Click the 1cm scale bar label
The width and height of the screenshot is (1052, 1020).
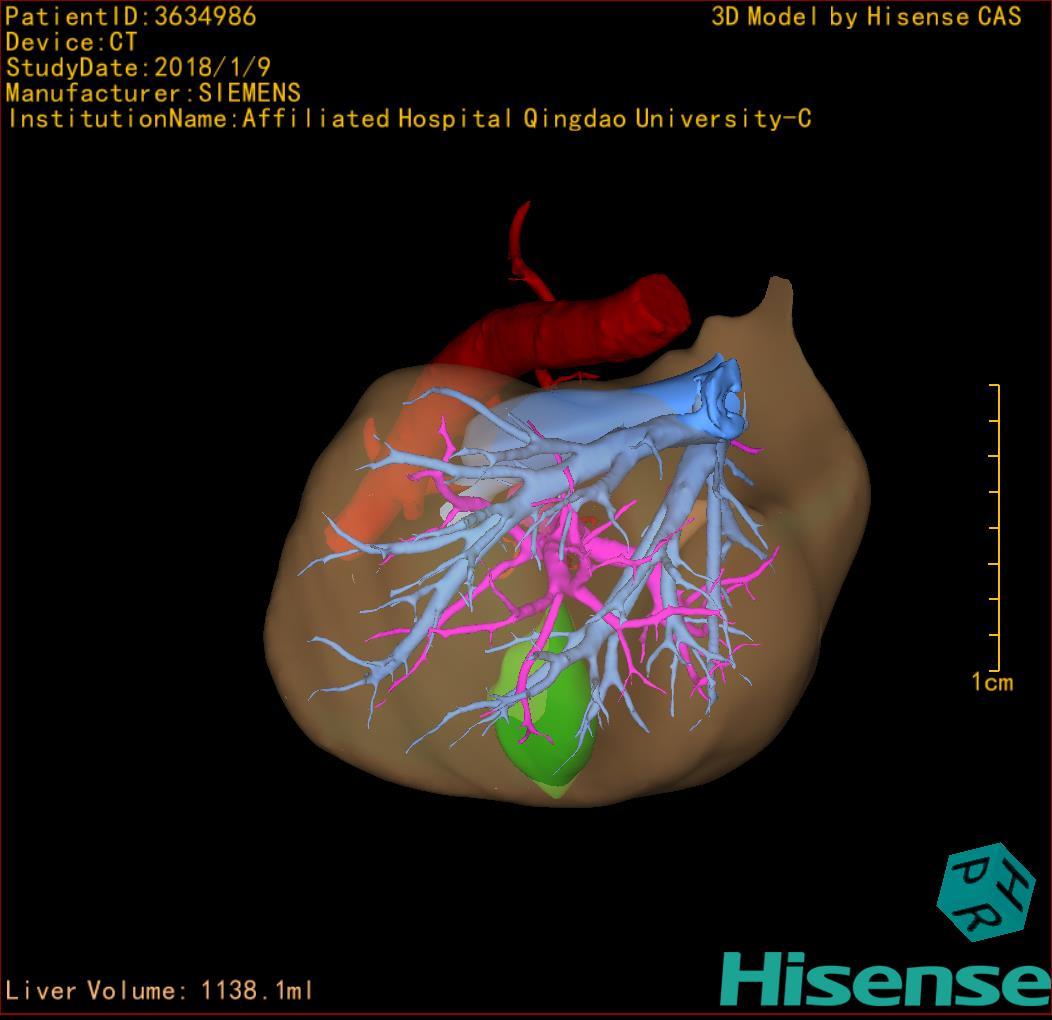pyautogui.click(x=992, y=682)
